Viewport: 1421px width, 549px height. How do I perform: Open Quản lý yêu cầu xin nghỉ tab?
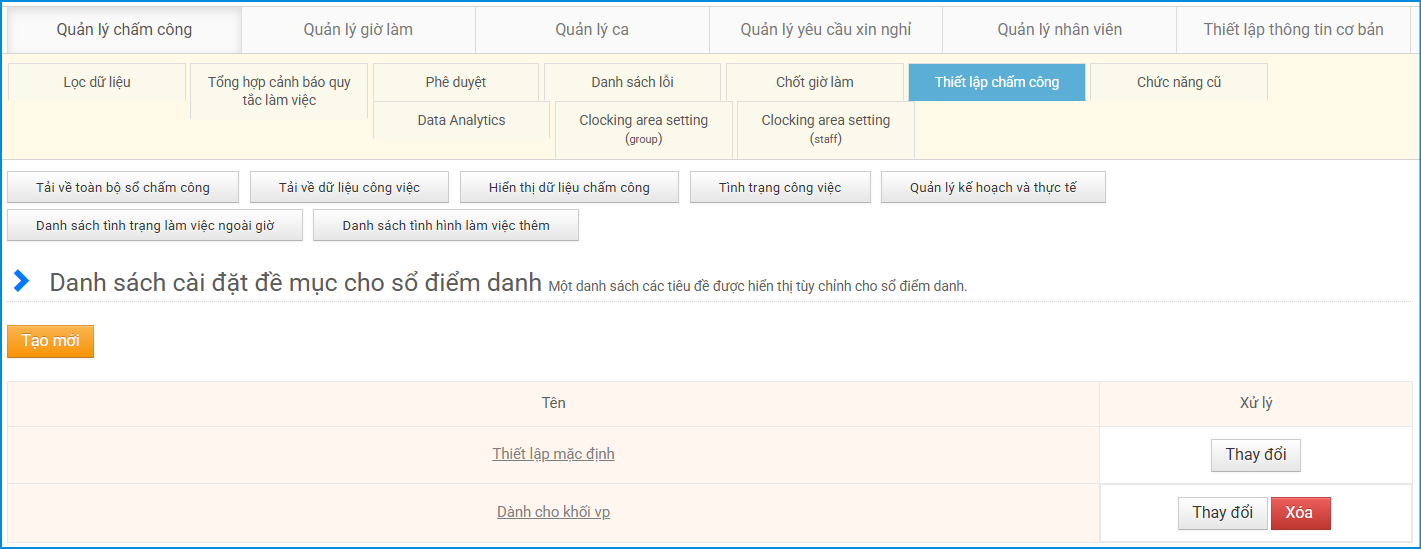(x=826, y=29)
